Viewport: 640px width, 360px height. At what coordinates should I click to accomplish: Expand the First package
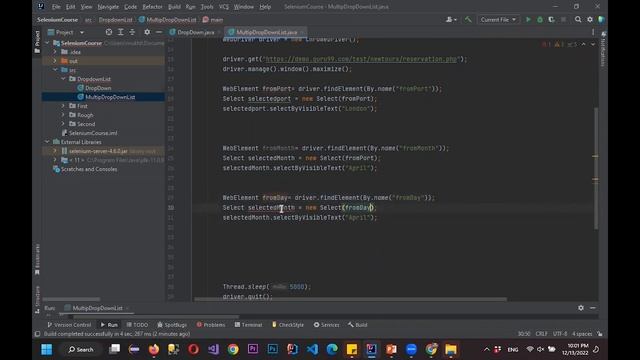pyautogui.click(x=63, y=106)
